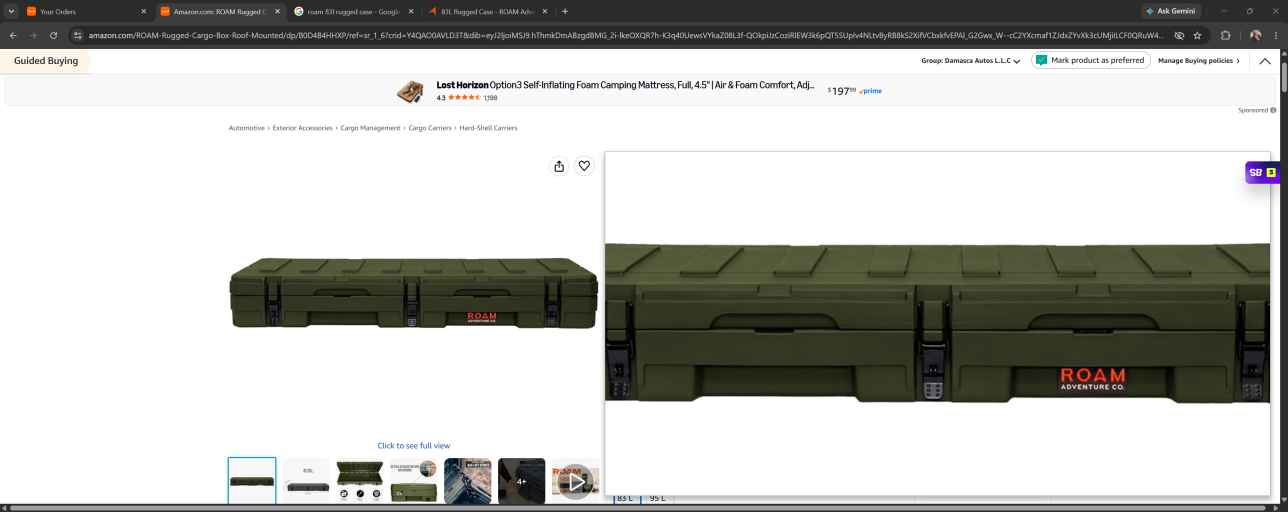Select open-lid case thumbnail with icons

point(360,481)
